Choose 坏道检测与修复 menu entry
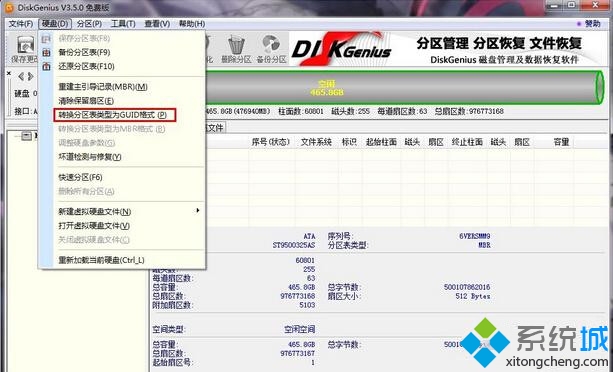This screenshot has height=372, width=613. click(90, 157)
